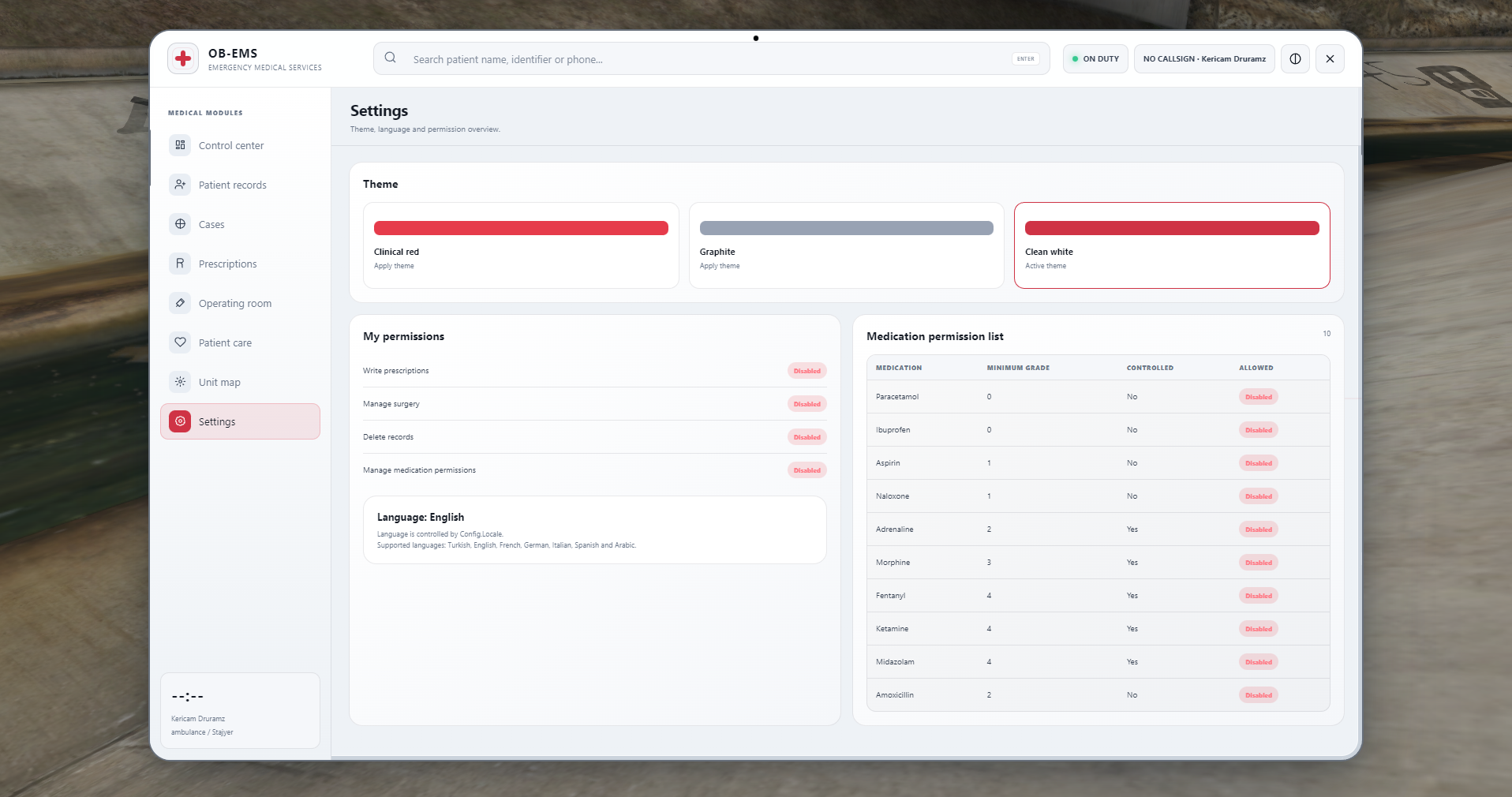
Task: Toggle Morphine allowed Disabled badge
Action: (x=1258, y=563)
